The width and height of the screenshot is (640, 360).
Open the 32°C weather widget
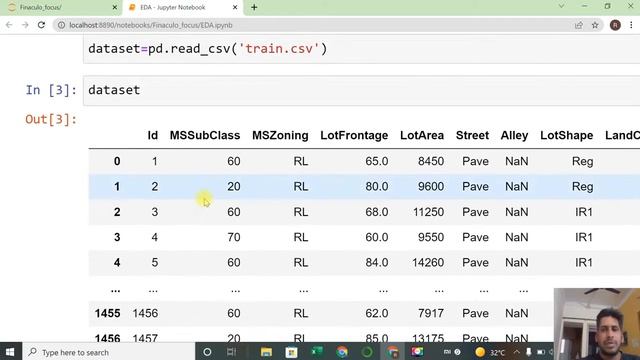click(x=490, y=352)
